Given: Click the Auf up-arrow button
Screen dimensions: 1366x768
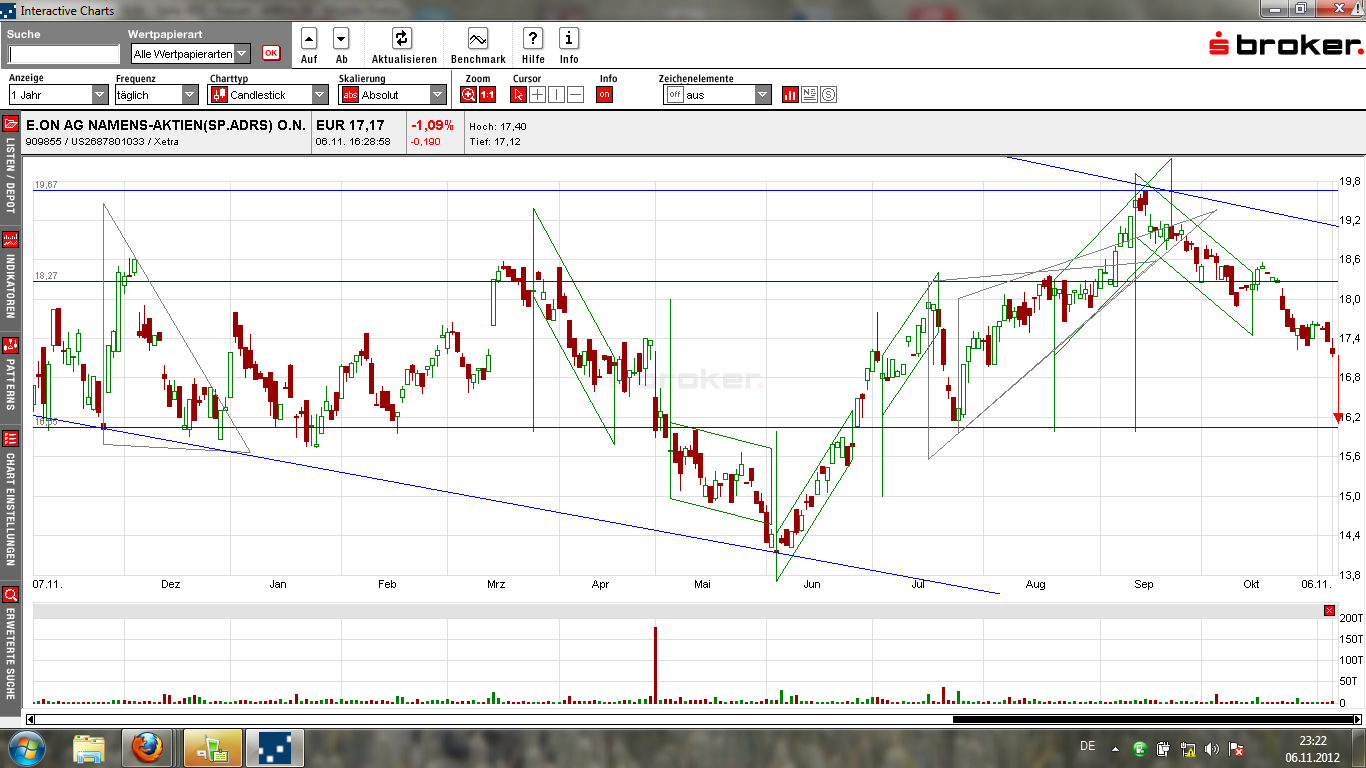Looking at the screenshot, I should [309, 39].
